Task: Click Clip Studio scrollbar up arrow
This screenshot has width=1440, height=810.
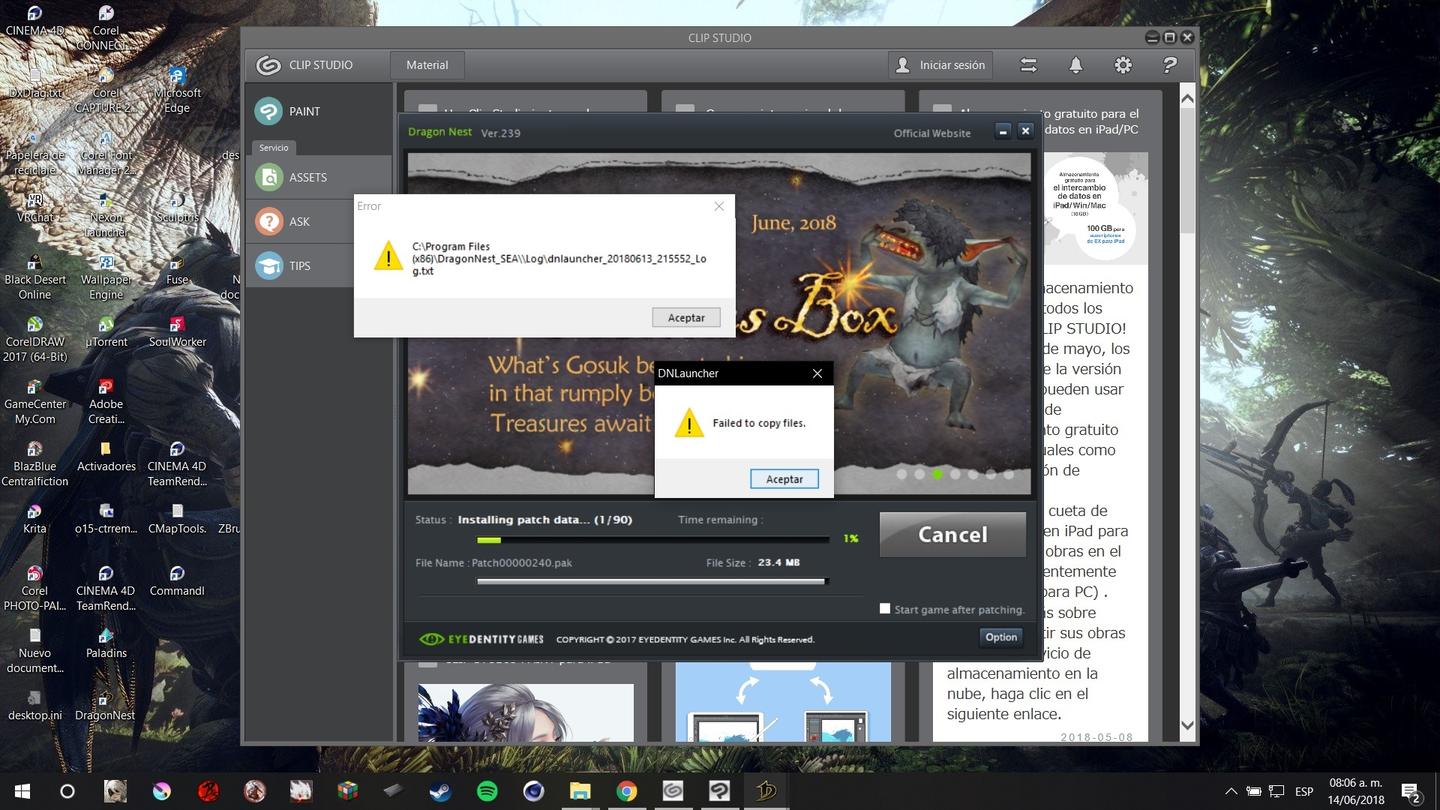Action: [1187, 98]
